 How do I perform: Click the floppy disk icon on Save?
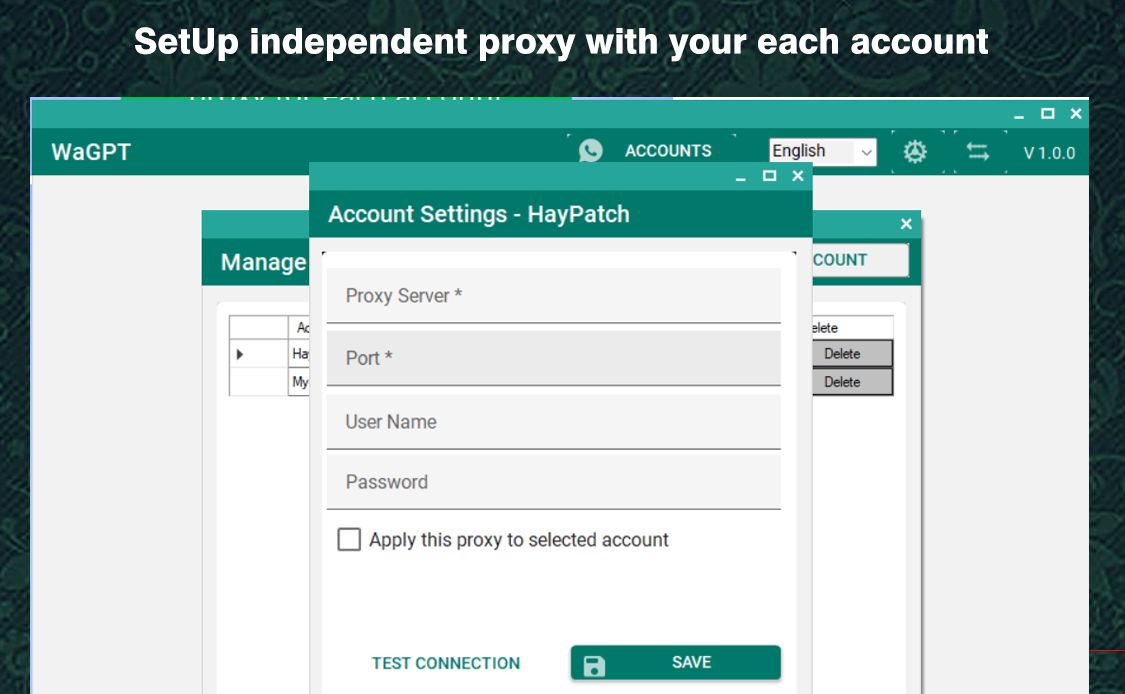(x=594, y=666)
